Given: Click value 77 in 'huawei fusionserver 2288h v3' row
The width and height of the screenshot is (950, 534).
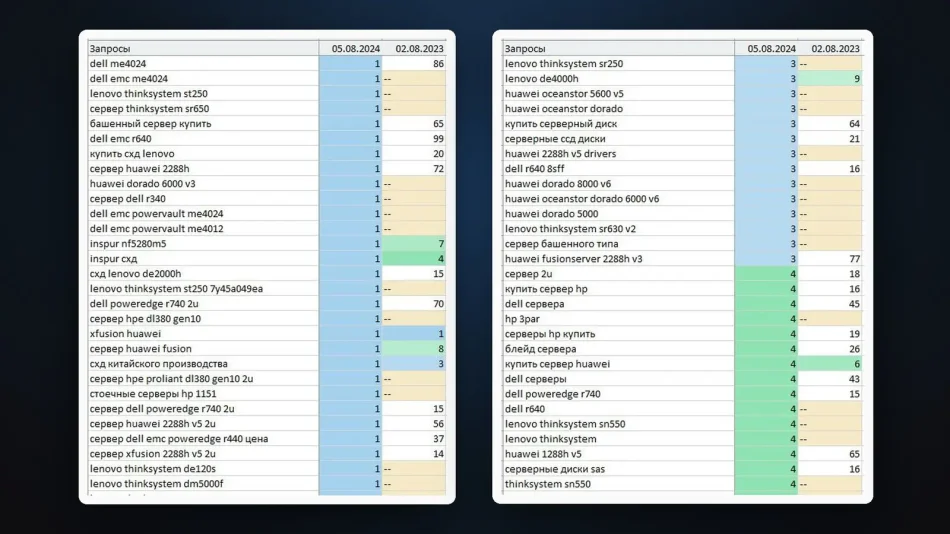Looking at the screenshot, I should pyautogui.click(x=830, y=259).
